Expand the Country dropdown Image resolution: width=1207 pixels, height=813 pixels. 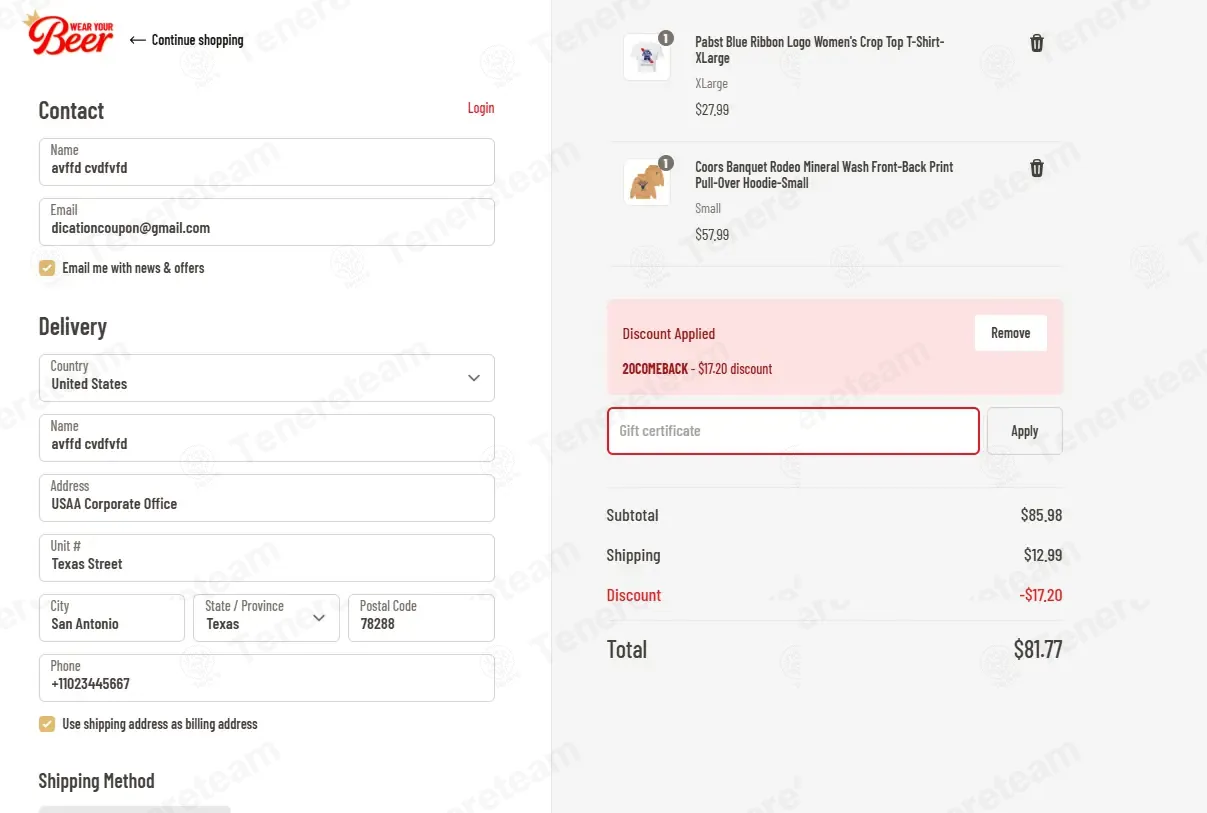coord(267,378)
